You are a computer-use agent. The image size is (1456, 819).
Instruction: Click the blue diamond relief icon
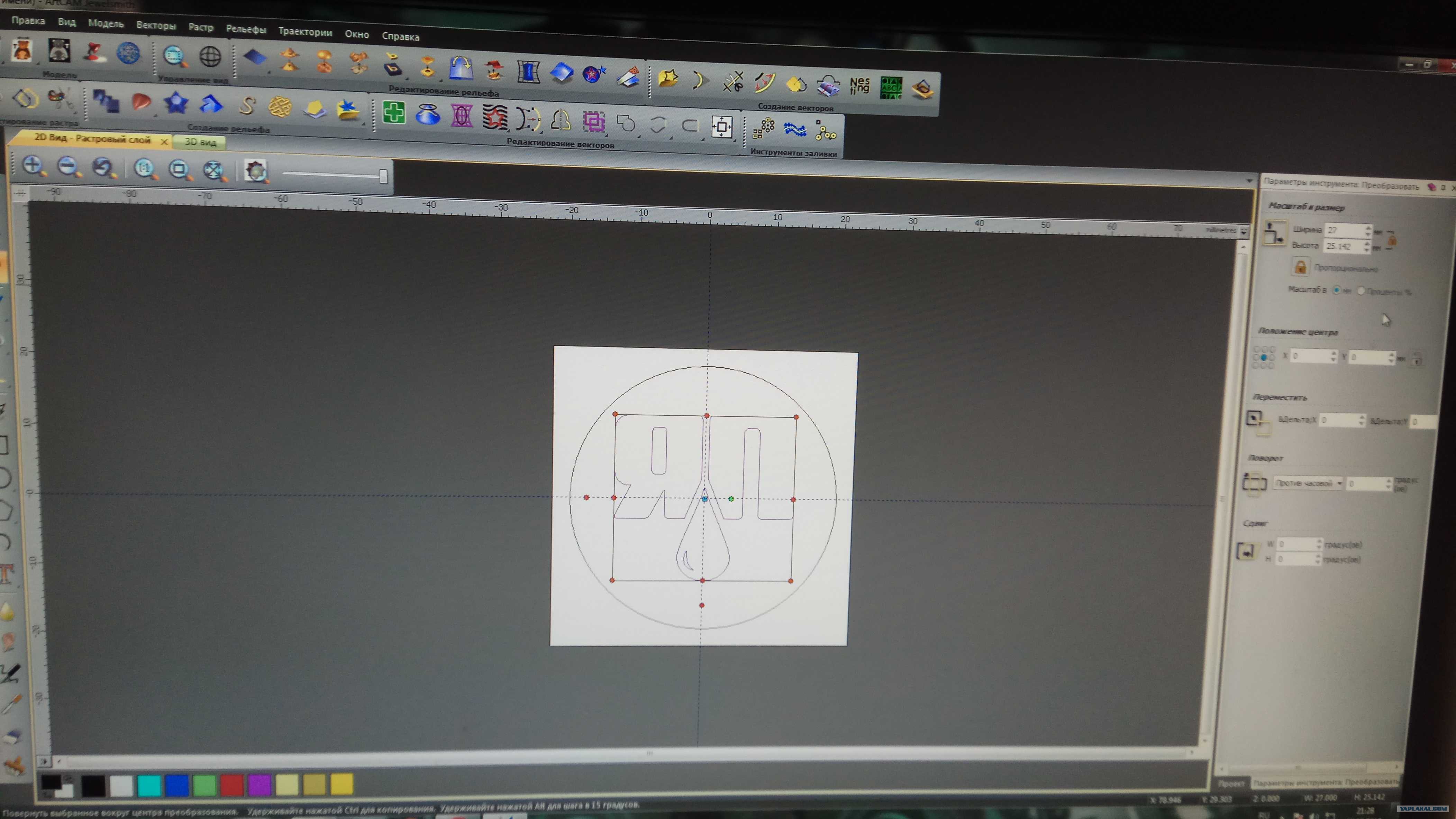(x=255, y=58)
